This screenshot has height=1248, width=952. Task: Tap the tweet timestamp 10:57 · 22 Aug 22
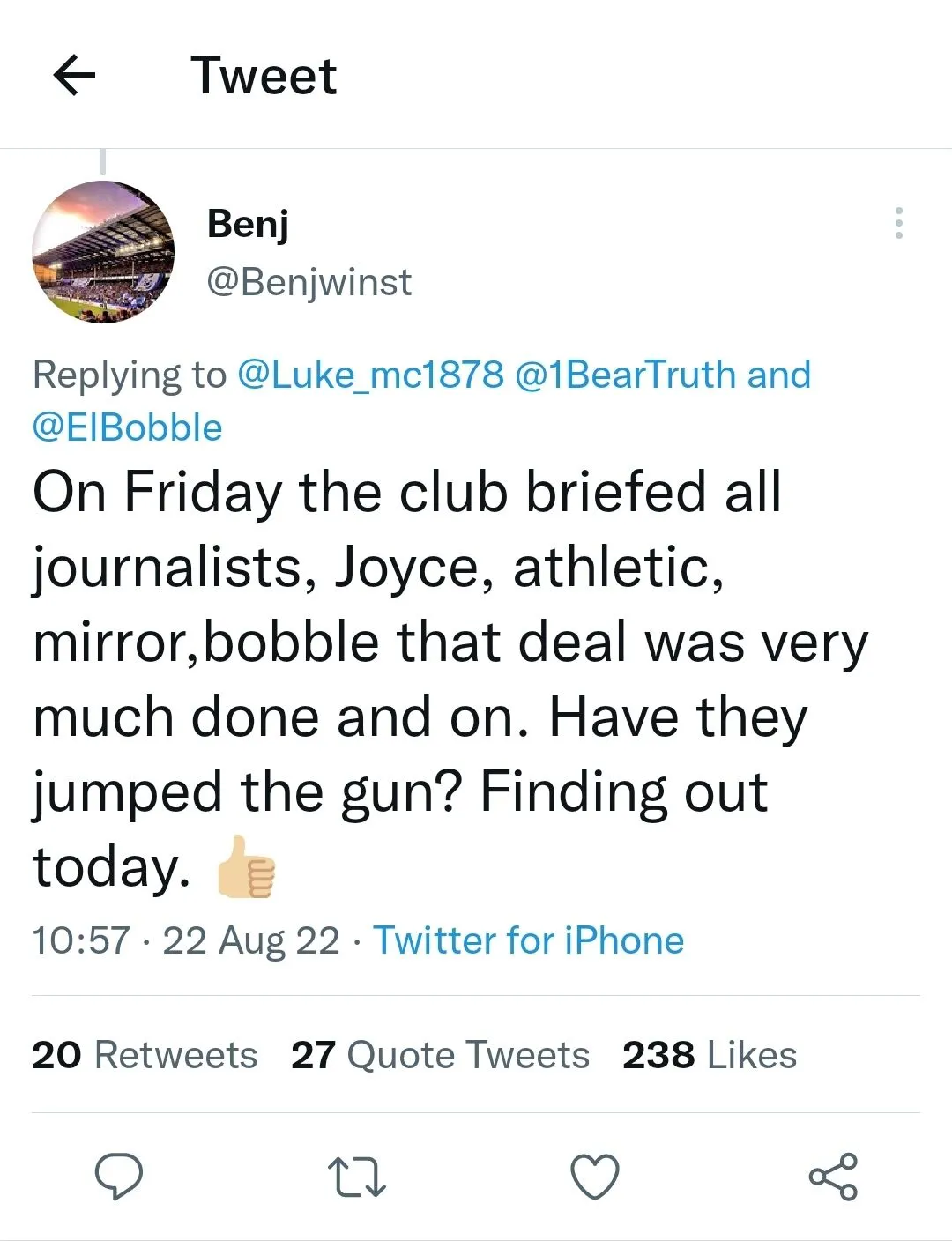185,940
